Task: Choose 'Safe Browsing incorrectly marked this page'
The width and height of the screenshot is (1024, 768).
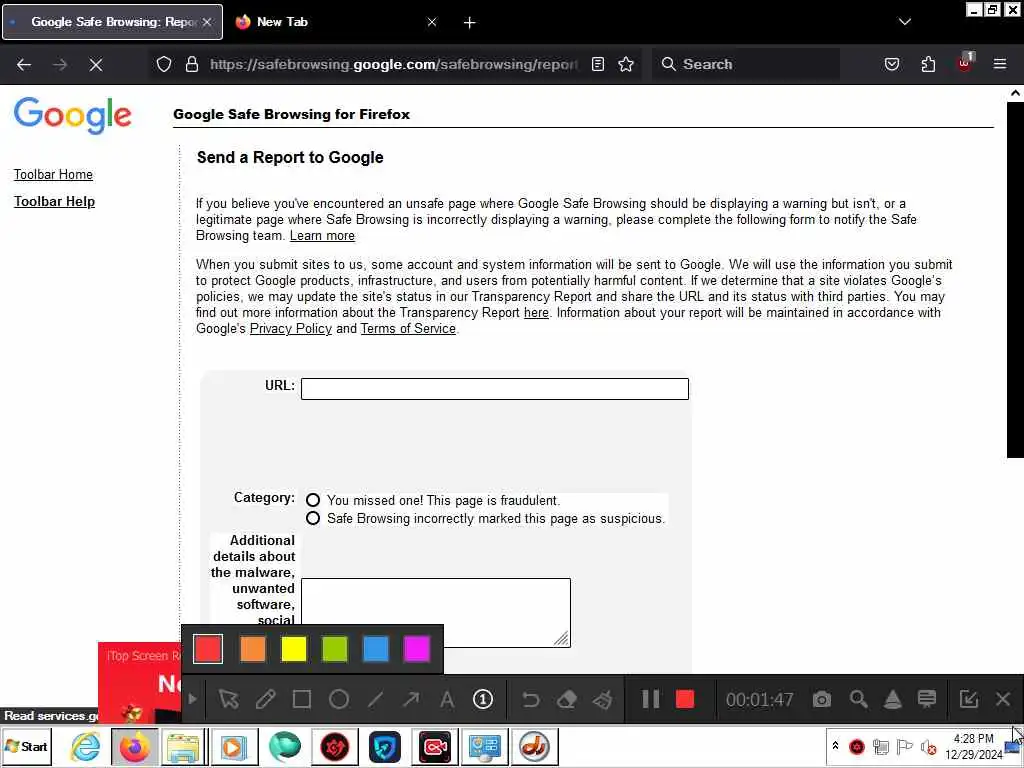Action: point(313,518)
